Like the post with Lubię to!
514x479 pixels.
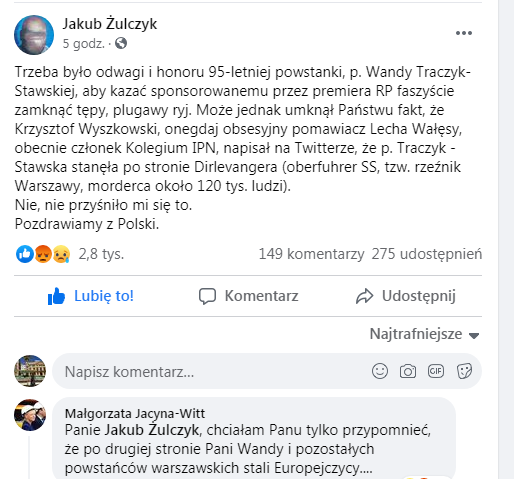[91, 296]
